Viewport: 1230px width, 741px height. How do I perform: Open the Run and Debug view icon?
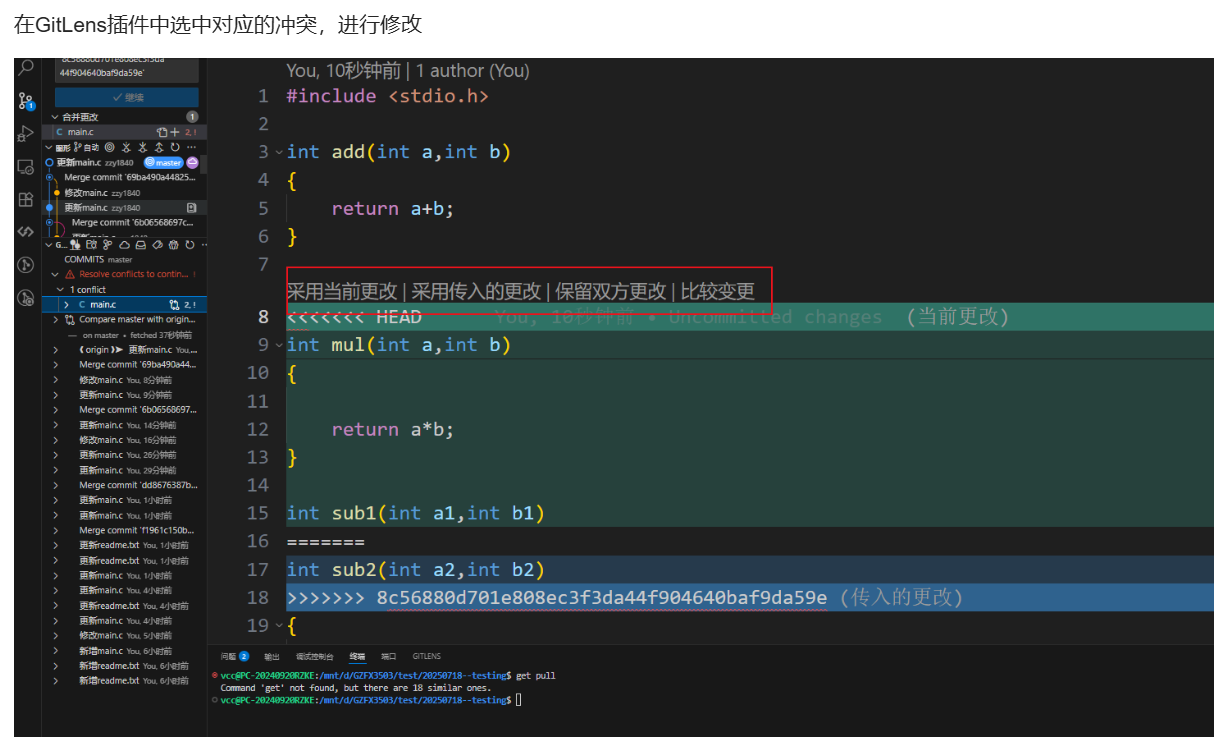pyautogui.click(x=26, y=134)
